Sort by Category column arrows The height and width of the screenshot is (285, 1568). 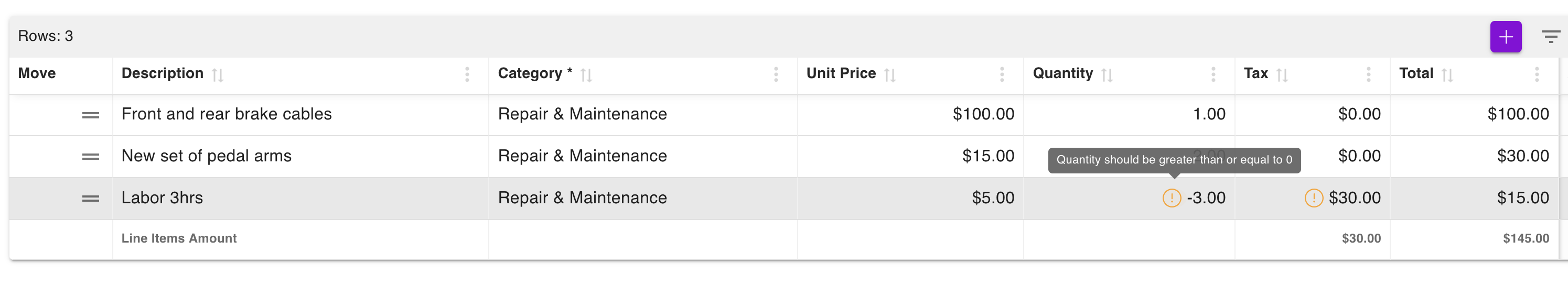pos(586,75)
